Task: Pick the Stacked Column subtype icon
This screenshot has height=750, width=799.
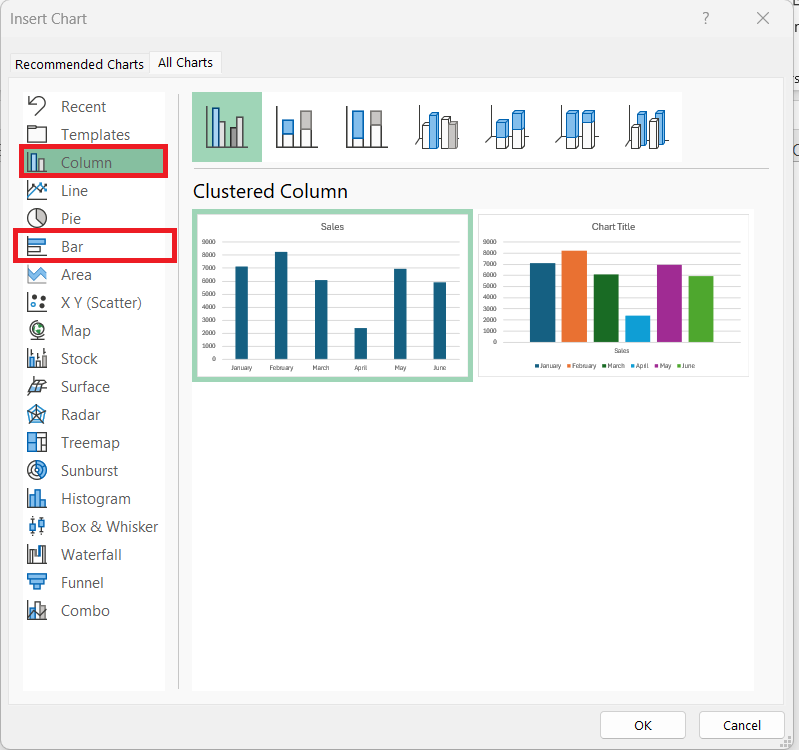Action: click(x=297, y=127)
